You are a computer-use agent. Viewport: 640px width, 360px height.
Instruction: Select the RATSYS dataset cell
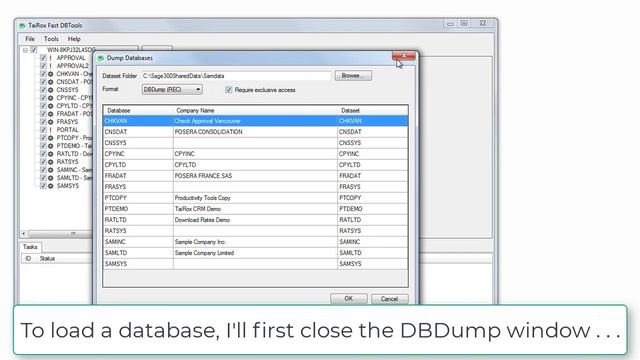(x=373, y=231)
